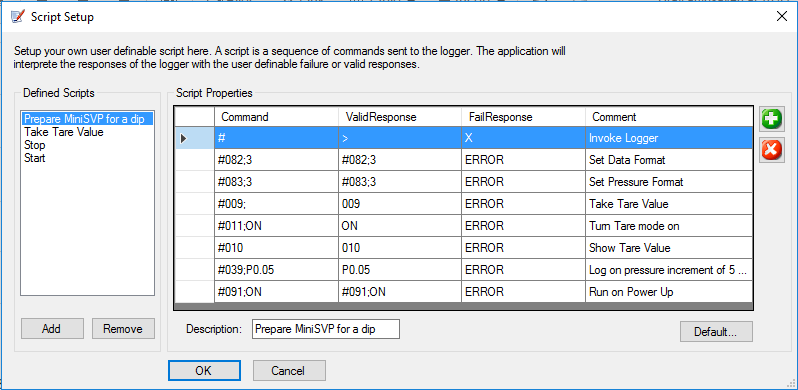
Task: Close the Script Setup dialog
Action: point(782,16)
